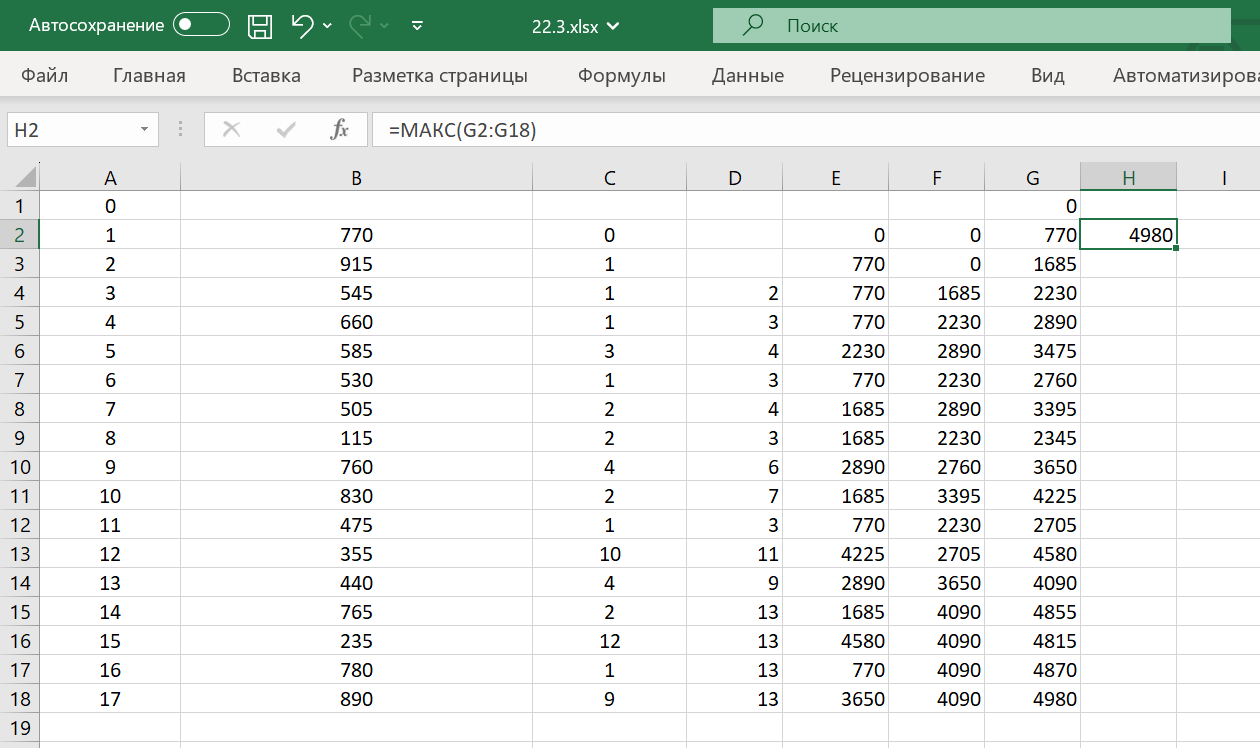
Task: Click the Undo arrow icon
Action: pos(302,26)
